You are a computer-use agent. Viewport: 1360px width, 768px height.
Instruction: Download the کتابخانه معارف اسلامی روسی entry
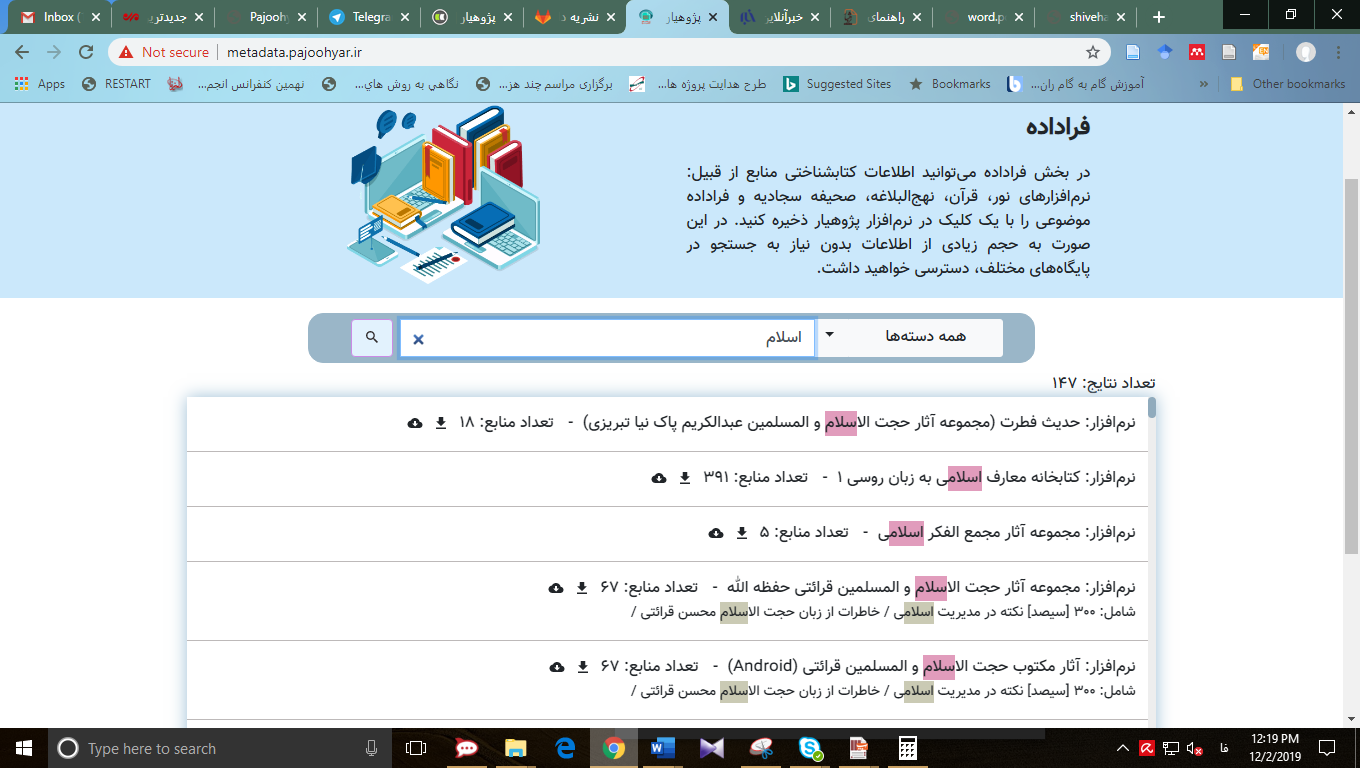[x=685, y=478]
